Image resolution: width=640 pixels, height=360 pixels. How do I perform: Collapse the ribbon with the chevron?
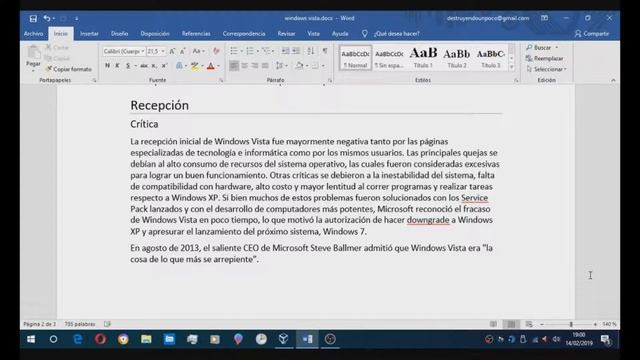(613, 80)
